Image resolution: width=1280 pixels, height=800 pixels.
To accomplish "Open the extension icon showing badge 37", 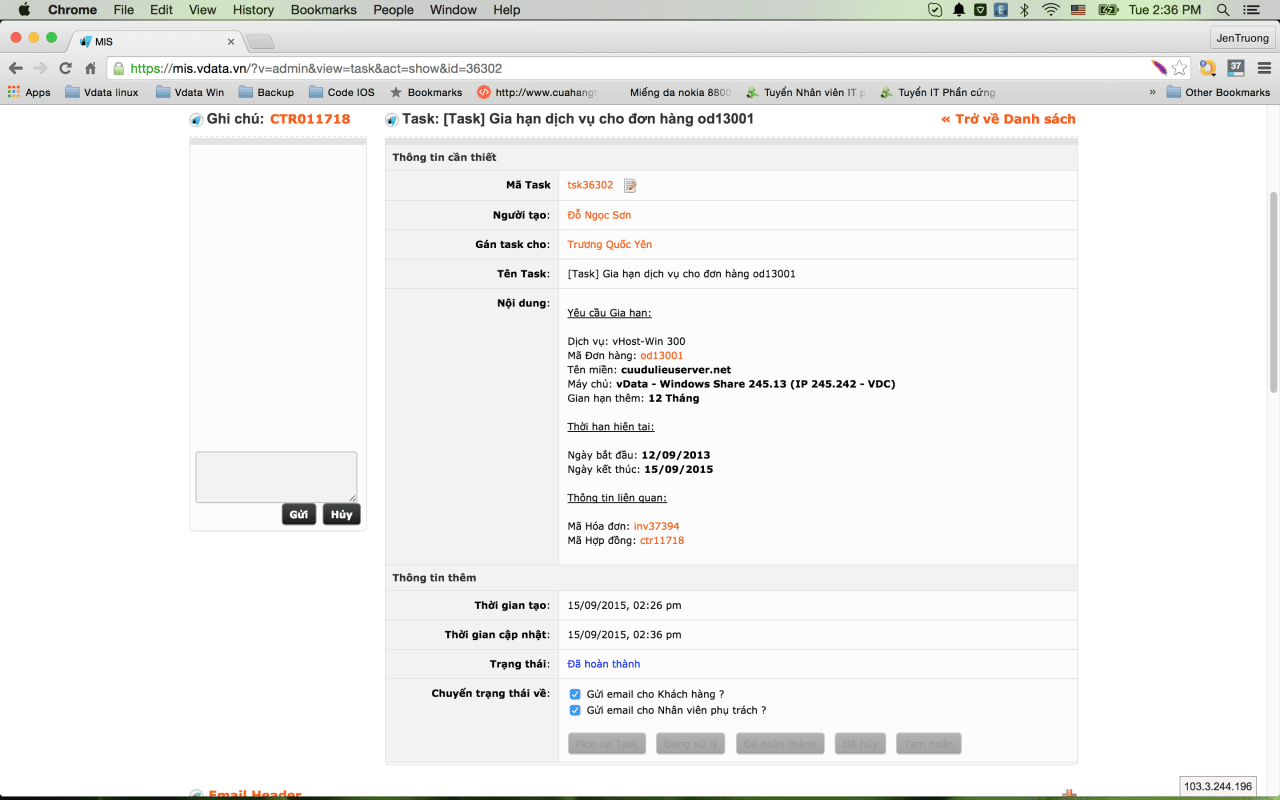I will click(x=1236, y=68).
